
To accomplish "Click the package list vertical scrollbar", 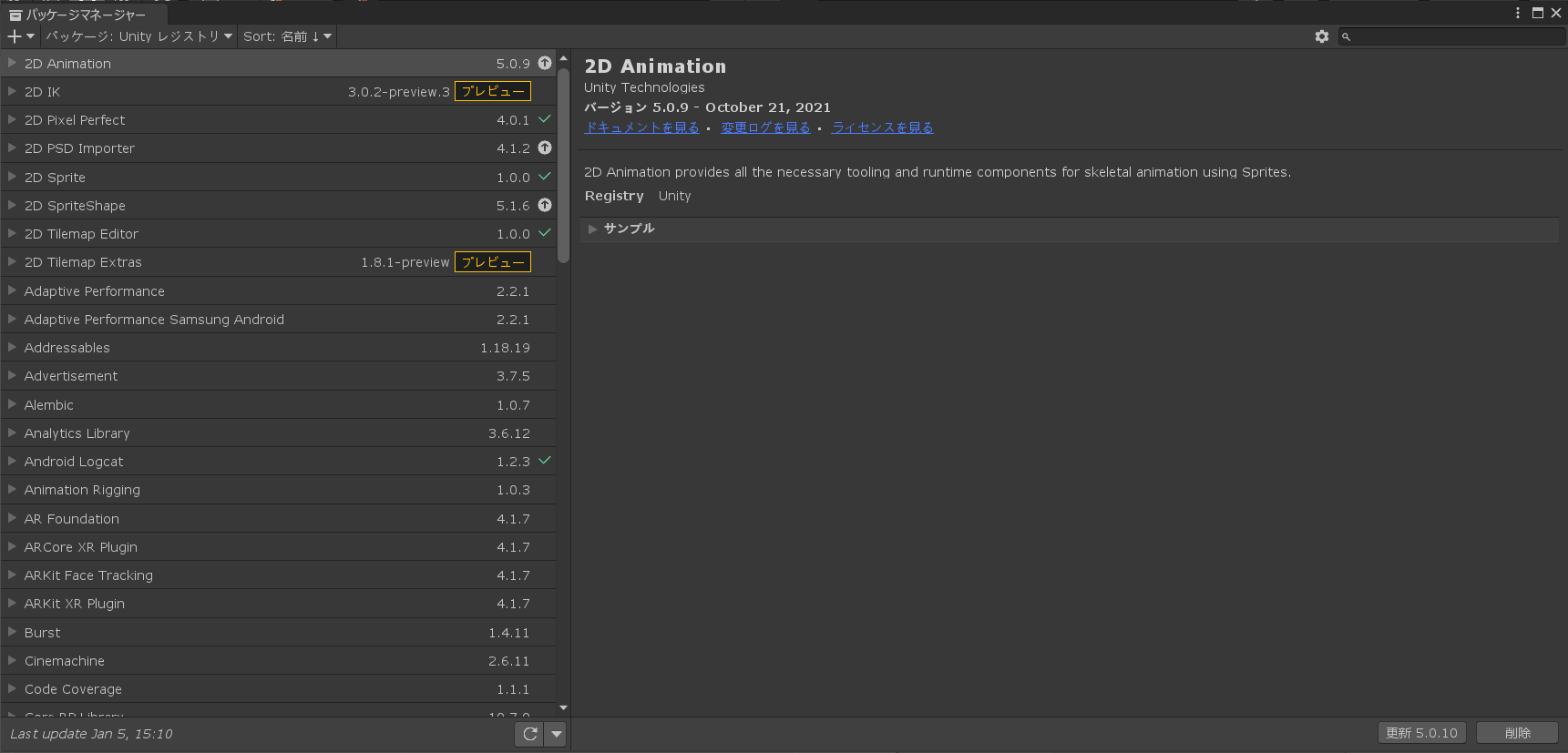I will (563, 164).
